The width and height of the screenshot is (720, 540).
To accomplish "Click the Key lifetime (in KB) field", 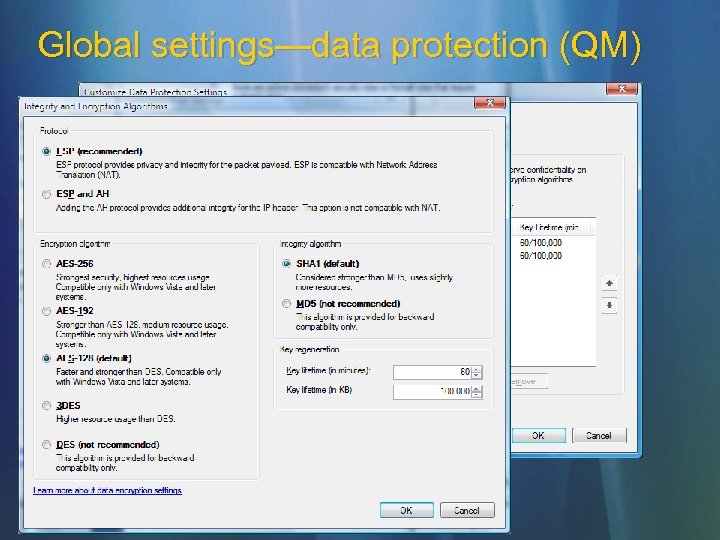I will [433, 392].
